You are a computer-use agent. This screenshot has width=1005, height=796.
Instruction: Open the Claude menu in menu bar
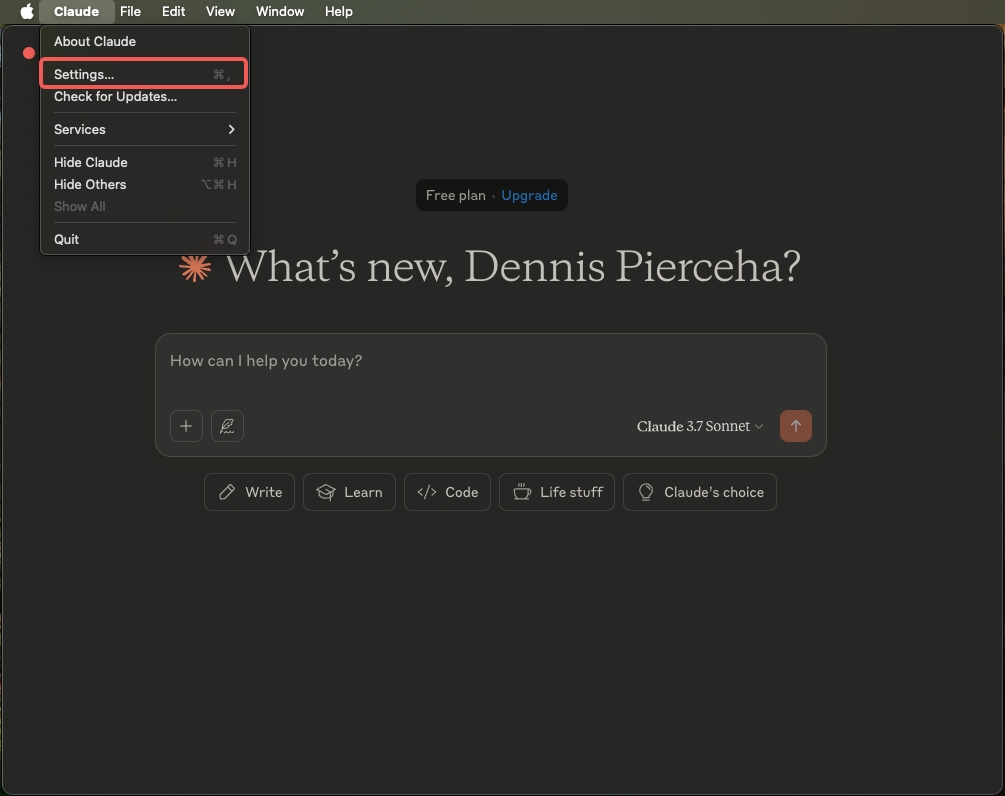coord(76,12)
